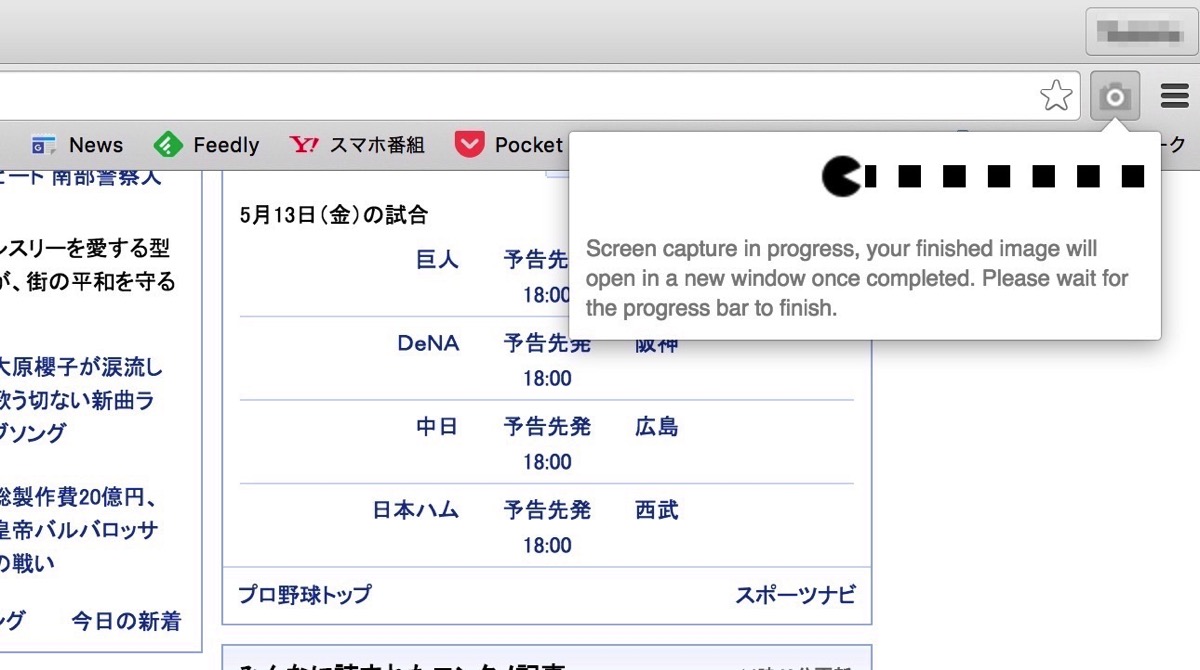Click the 18:00 time in 日本ハム row

(x=547, y=545)
